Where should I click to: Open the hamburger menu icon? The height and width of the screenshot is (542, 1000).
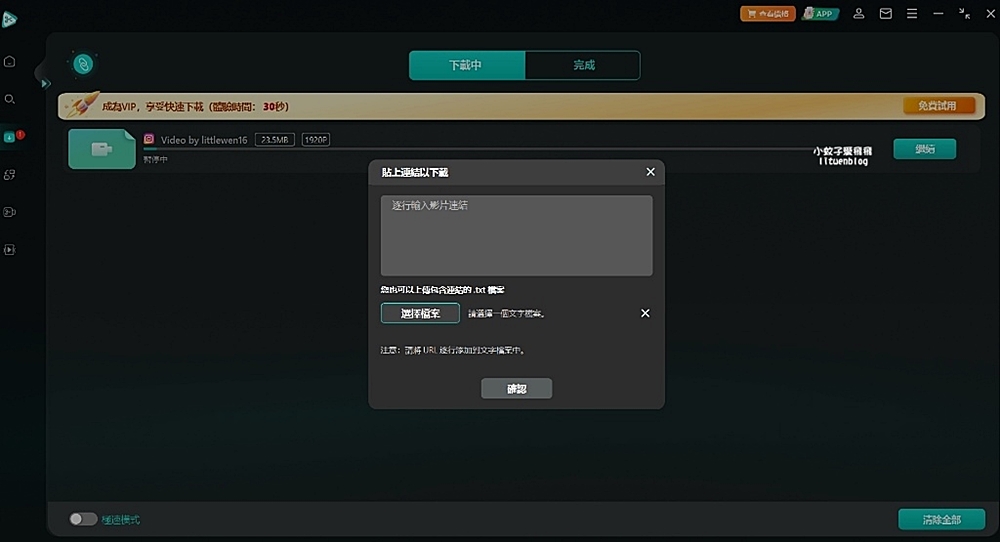coord(912,13)
